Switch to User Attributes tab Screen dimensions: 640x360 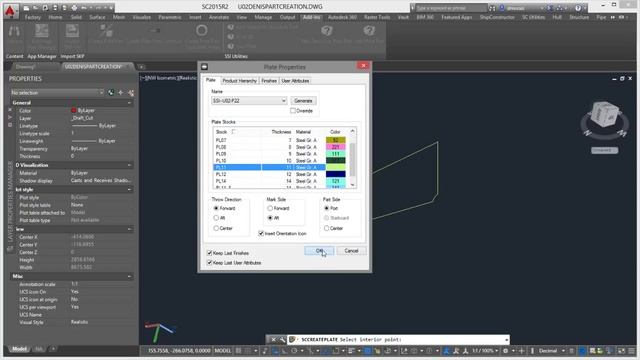click(x=295, y=81)
